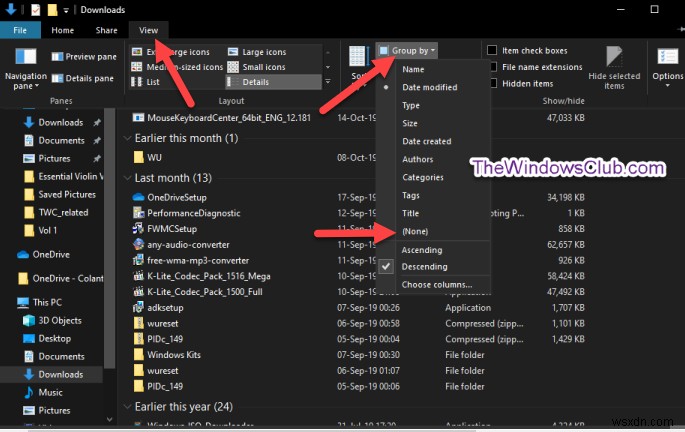
Task: Open Saved Pictures folder
Action: point(59,194)
